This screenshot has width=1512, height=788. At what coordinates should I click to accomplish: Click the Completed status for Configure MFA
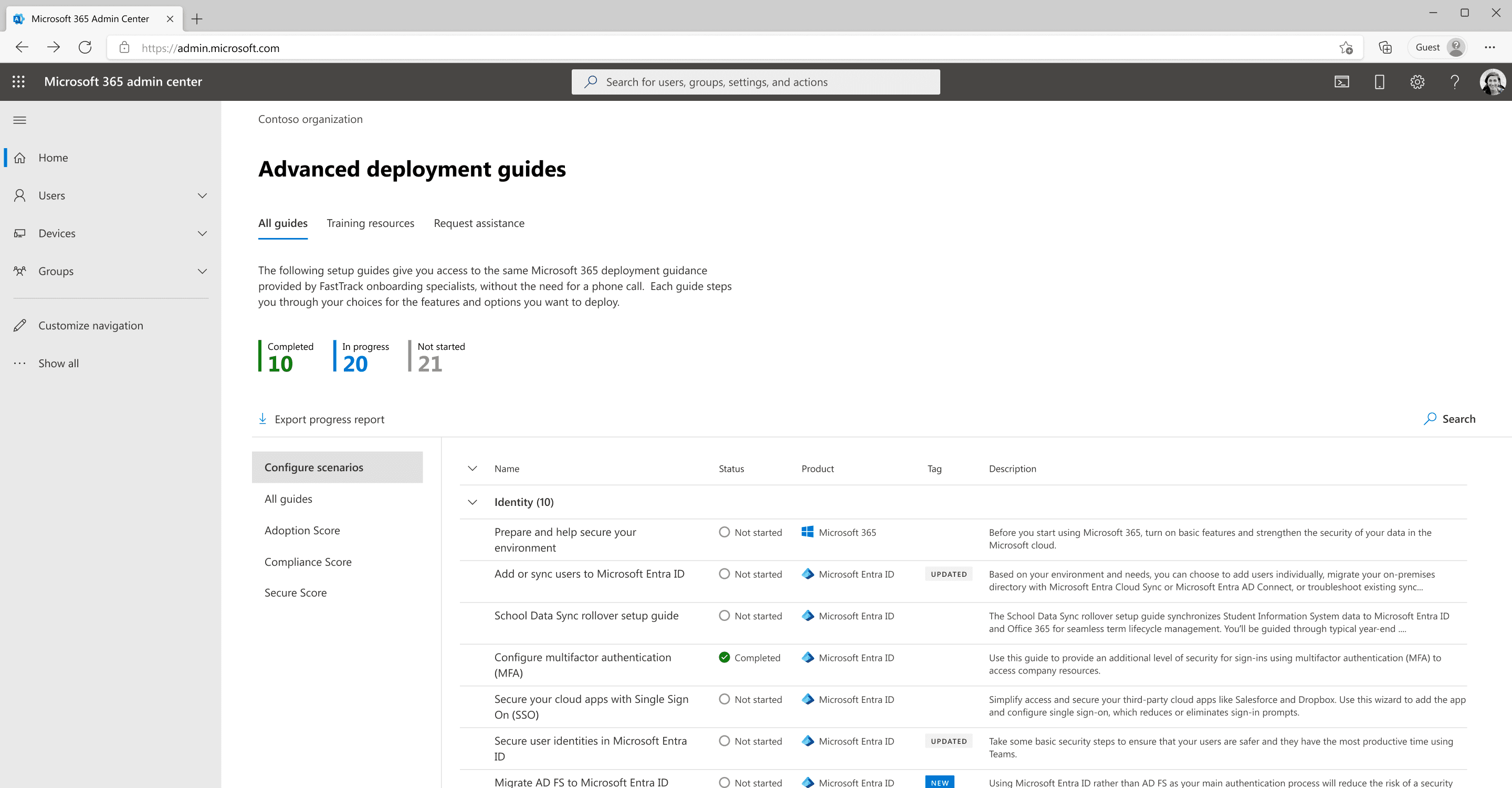coord(724,657)
